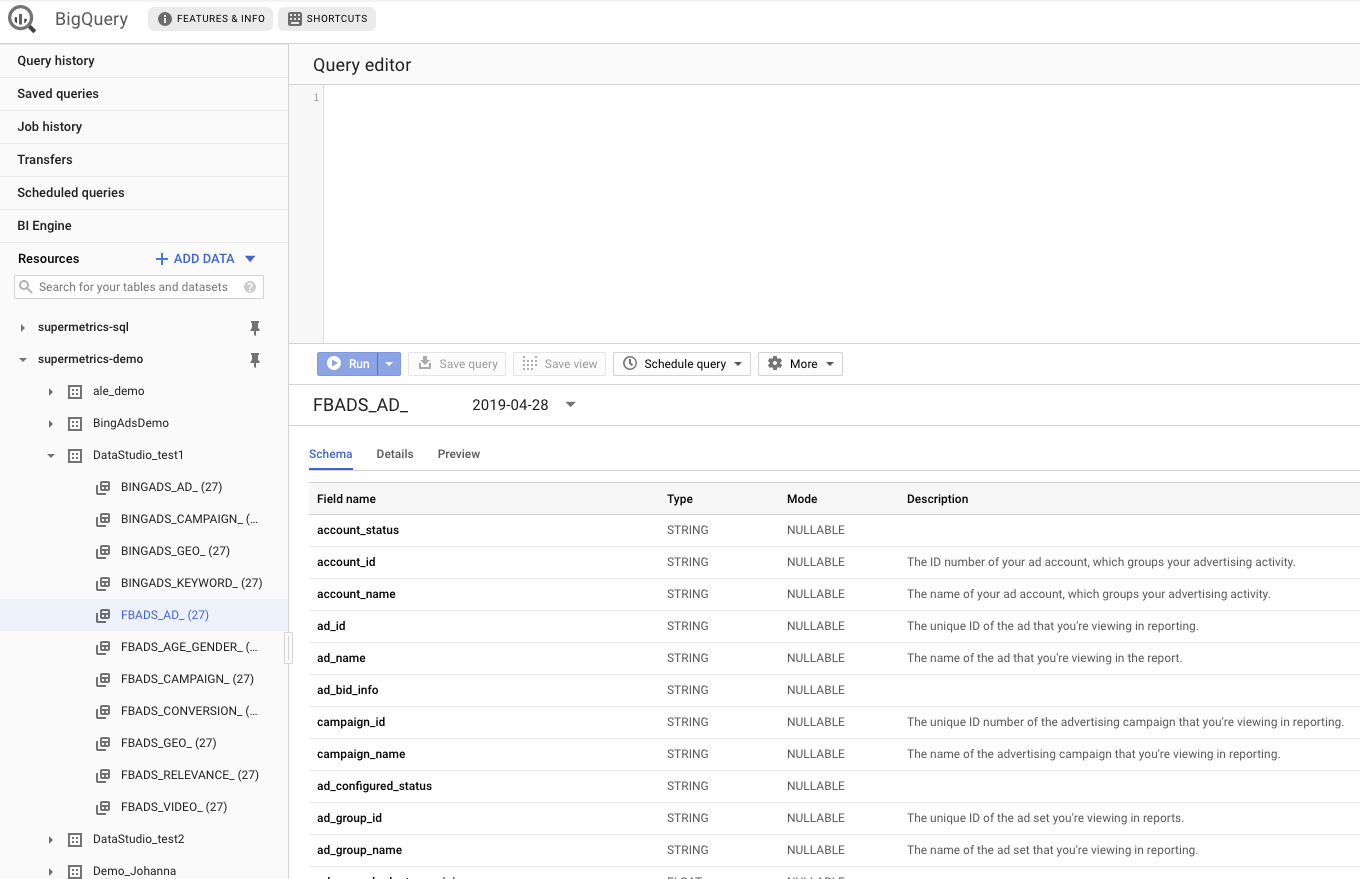Viewport: 1360px width, 879px height.
Task: Click the Save view button
Action: coord(559,364)
